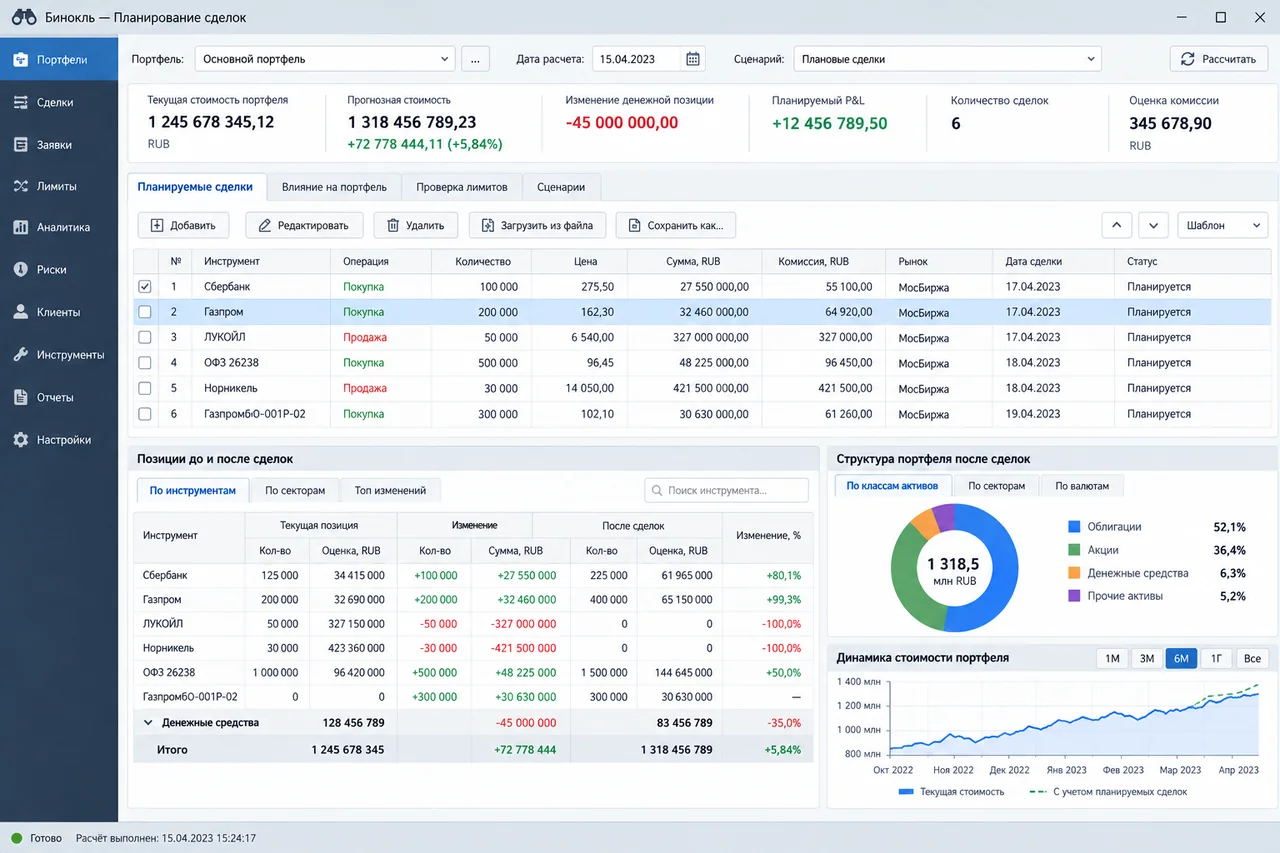Open Риски section with warning icon

click(x=59, y=269)
